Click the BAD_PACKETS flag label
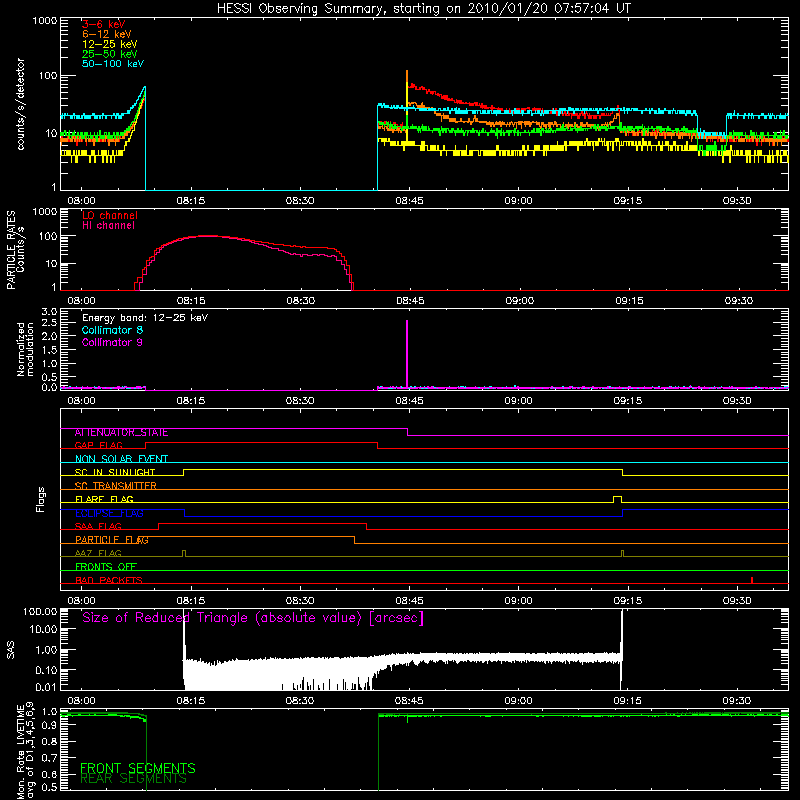The height and width of the screenshot is (800, 800). pyautogui.click(x=109, y=580)
